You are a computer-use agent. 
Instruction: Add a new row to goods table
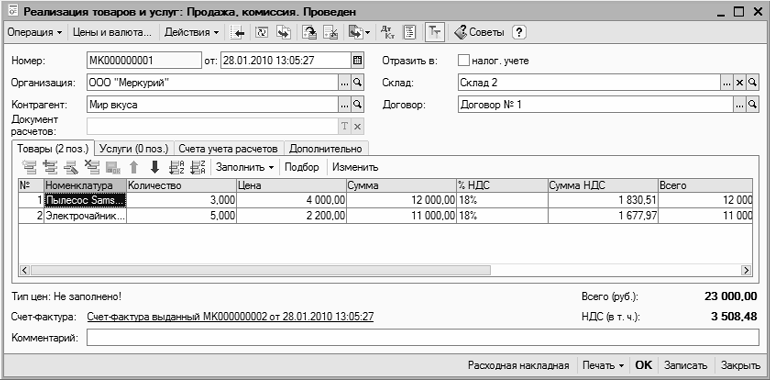(x=30, y=167)
